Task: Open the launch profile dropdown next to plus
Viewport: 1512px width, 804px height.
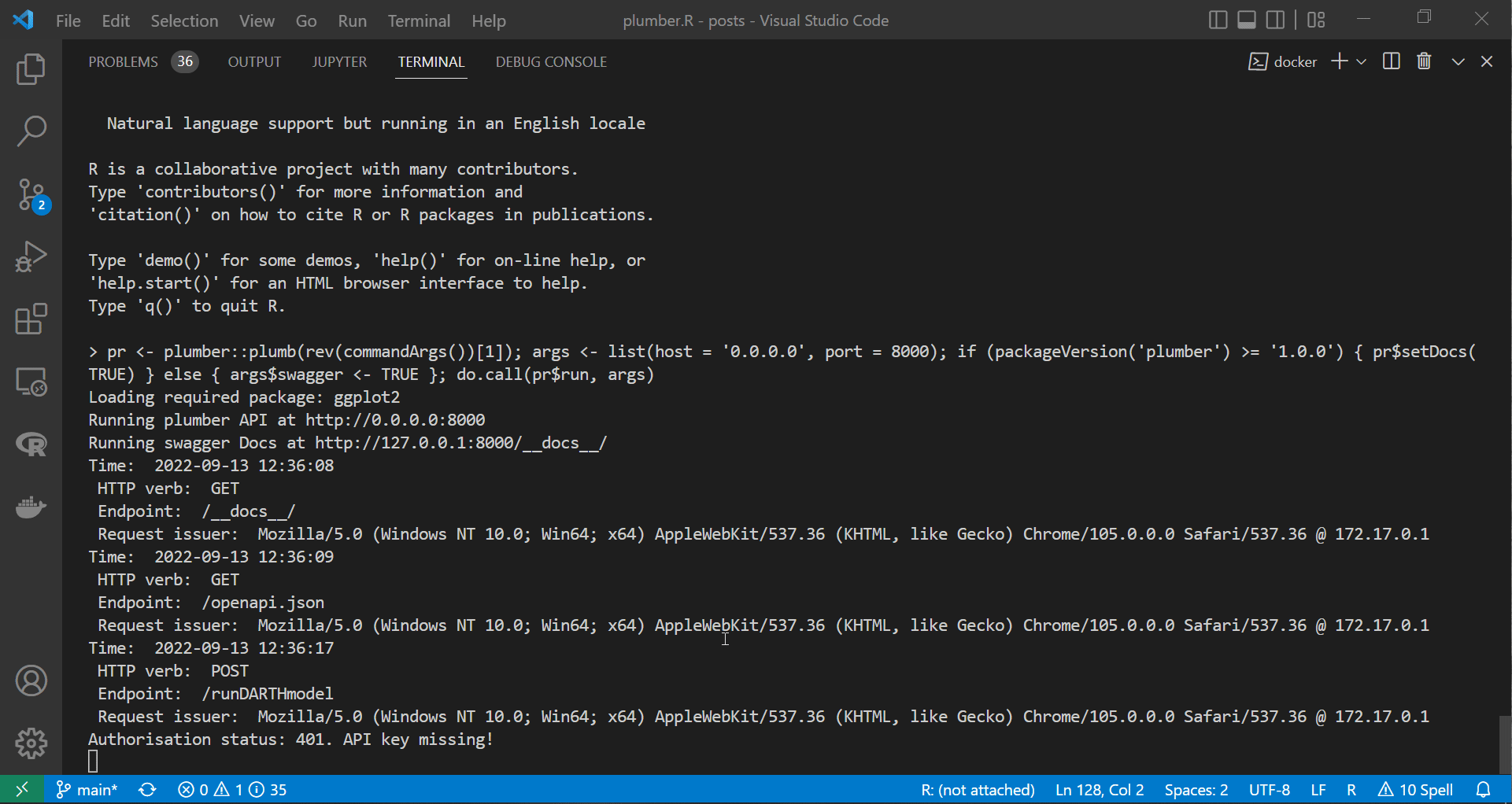Action: pyautogui.click(x=1362, y=61)
